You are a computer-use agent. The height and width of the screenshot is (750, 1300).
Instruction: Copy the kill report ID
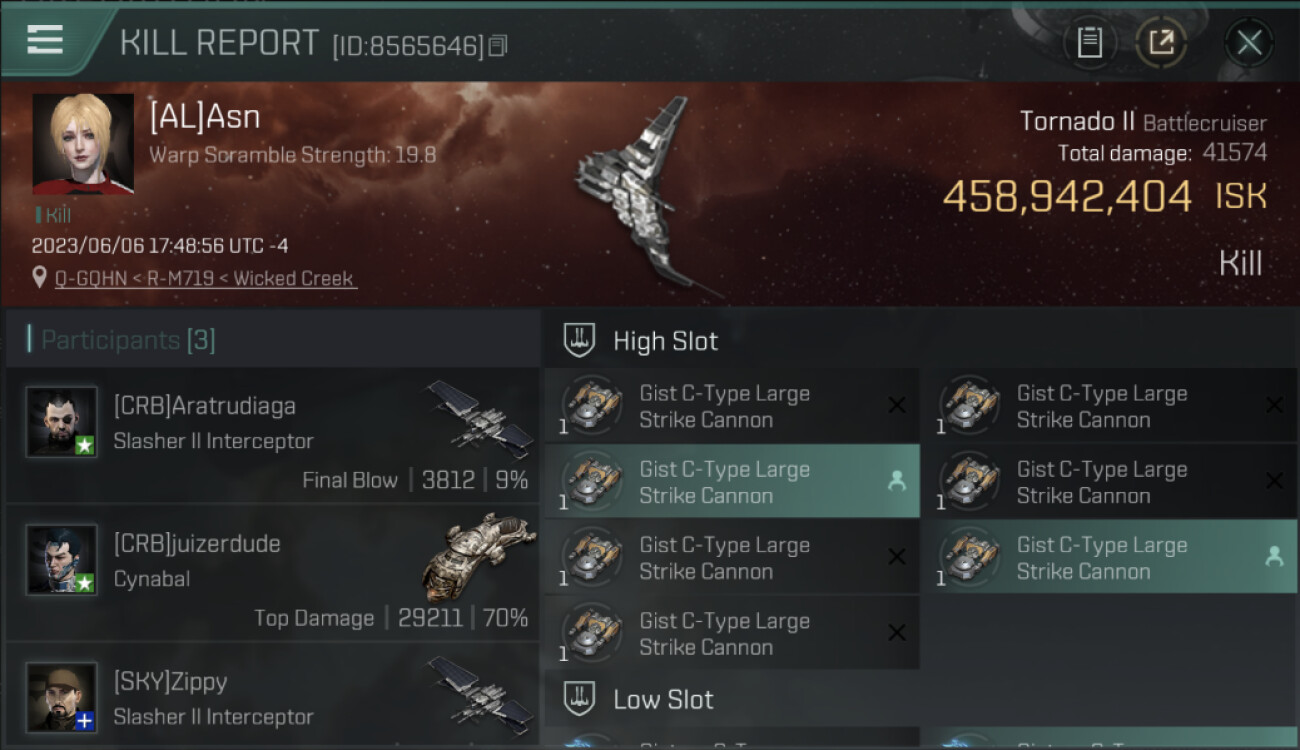498,46
